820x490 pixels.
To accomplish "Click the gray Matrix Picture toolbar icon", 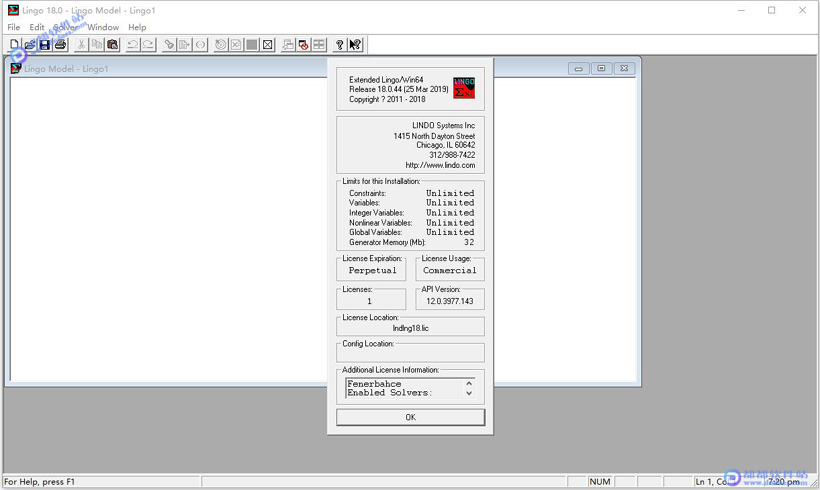I will [252, 45].
